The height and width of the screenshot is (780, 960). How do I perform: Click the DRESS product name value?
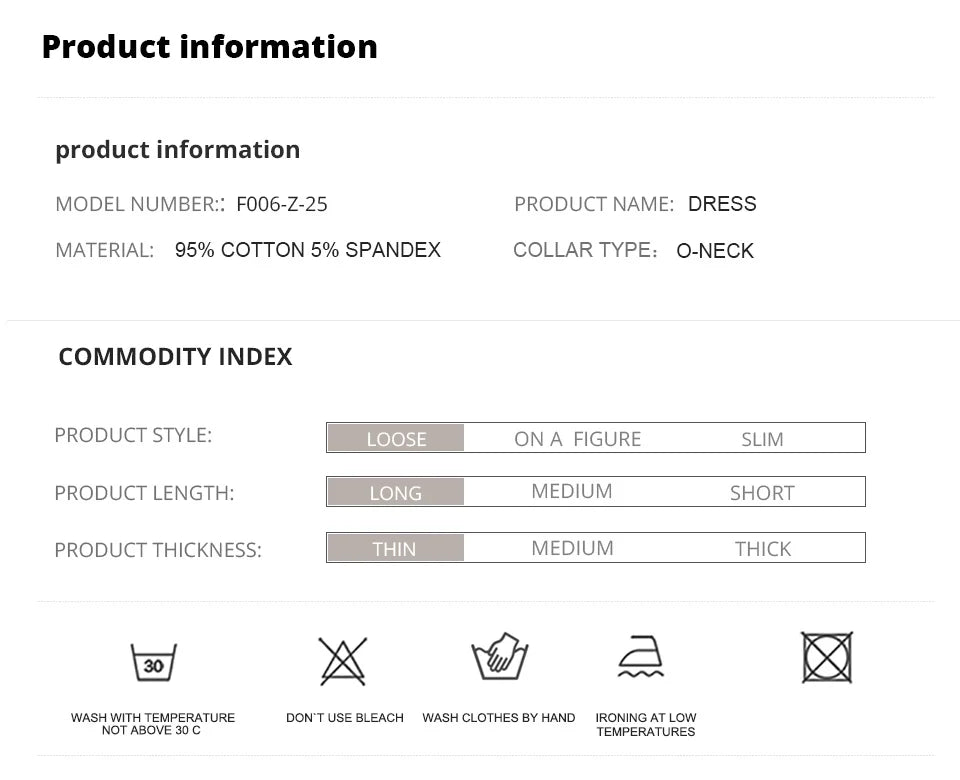722,204
